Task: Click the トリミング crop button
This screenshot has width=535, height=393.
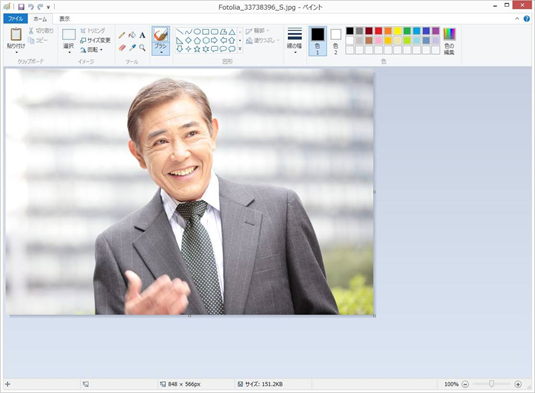Action: point(93,31)
